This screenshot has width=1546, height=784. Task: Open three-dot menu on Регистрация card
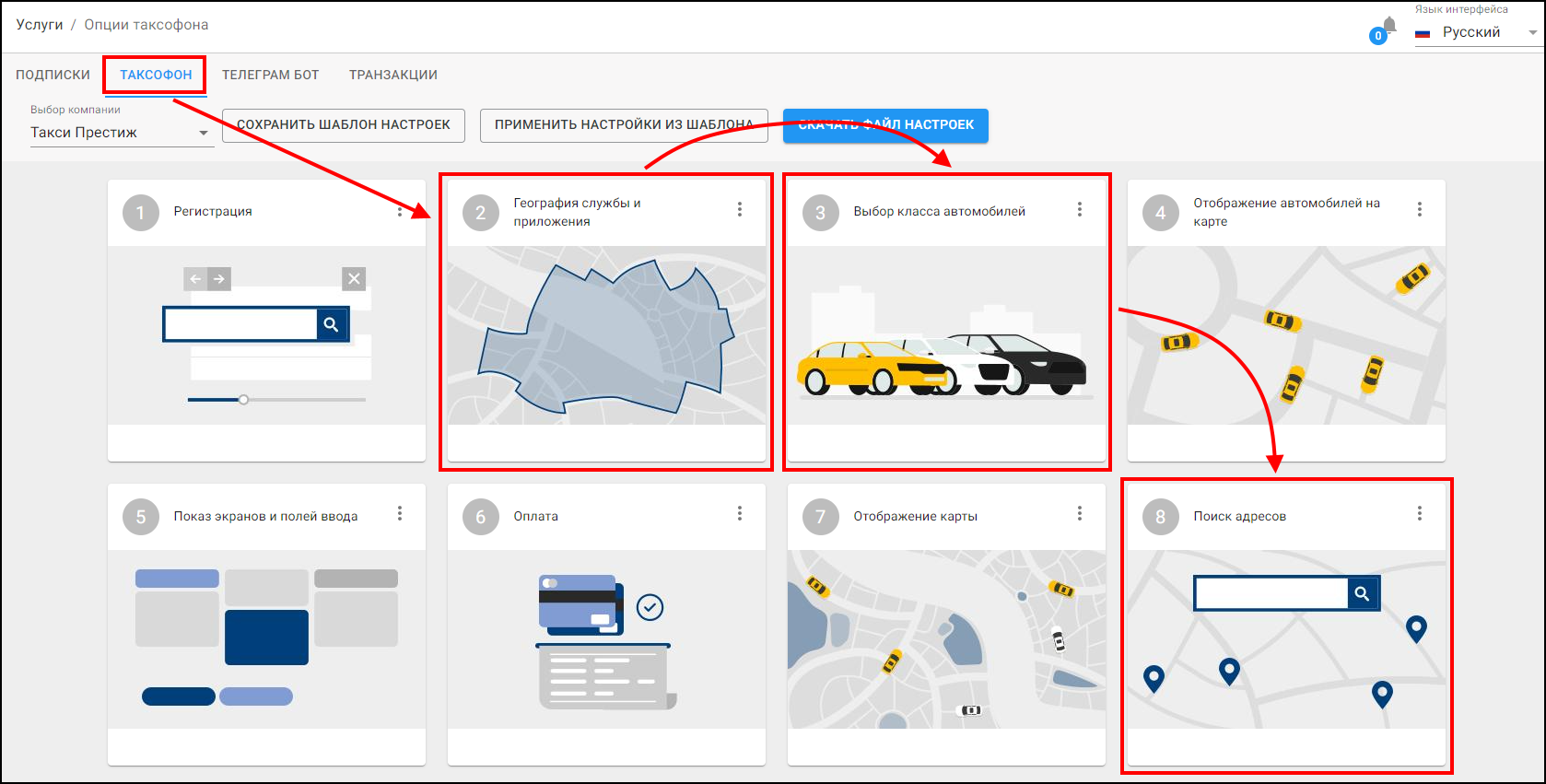pos(400,211)
